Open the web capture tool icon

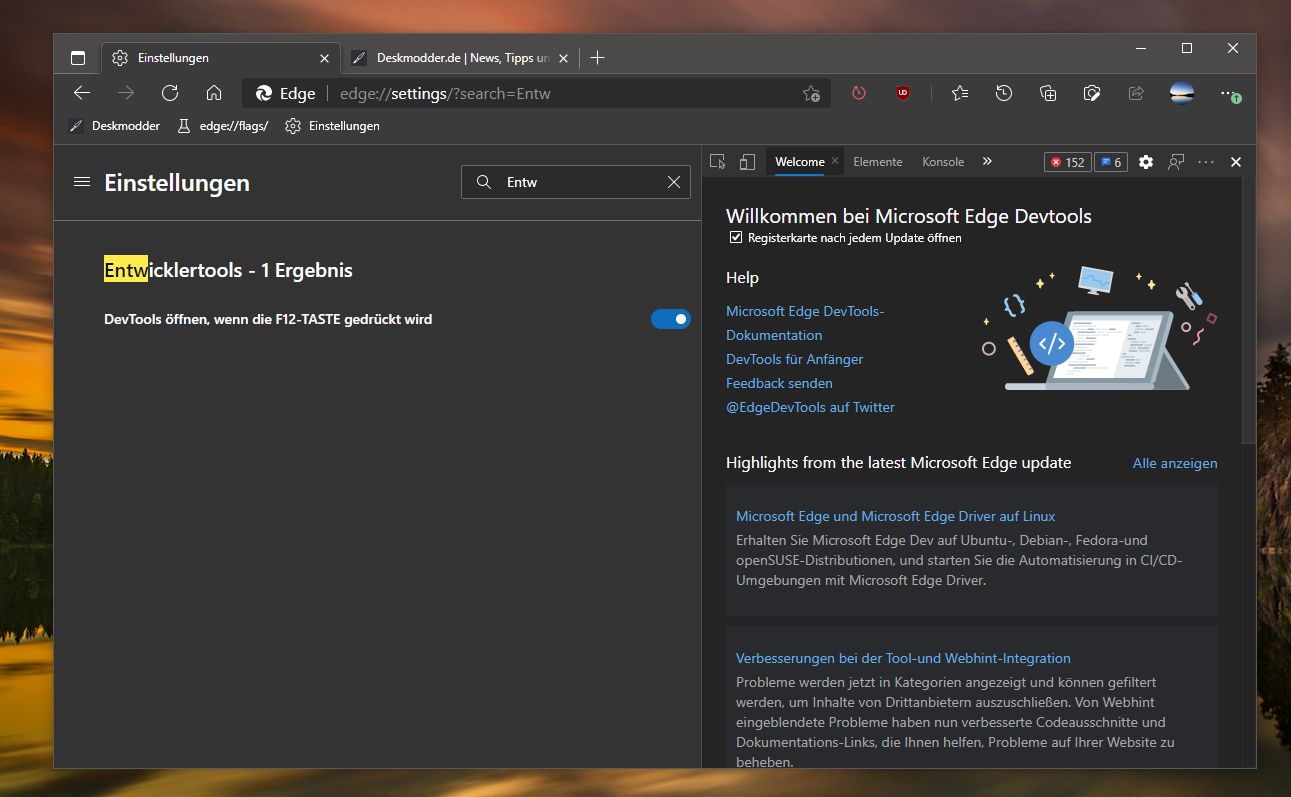click(1092, 93)
